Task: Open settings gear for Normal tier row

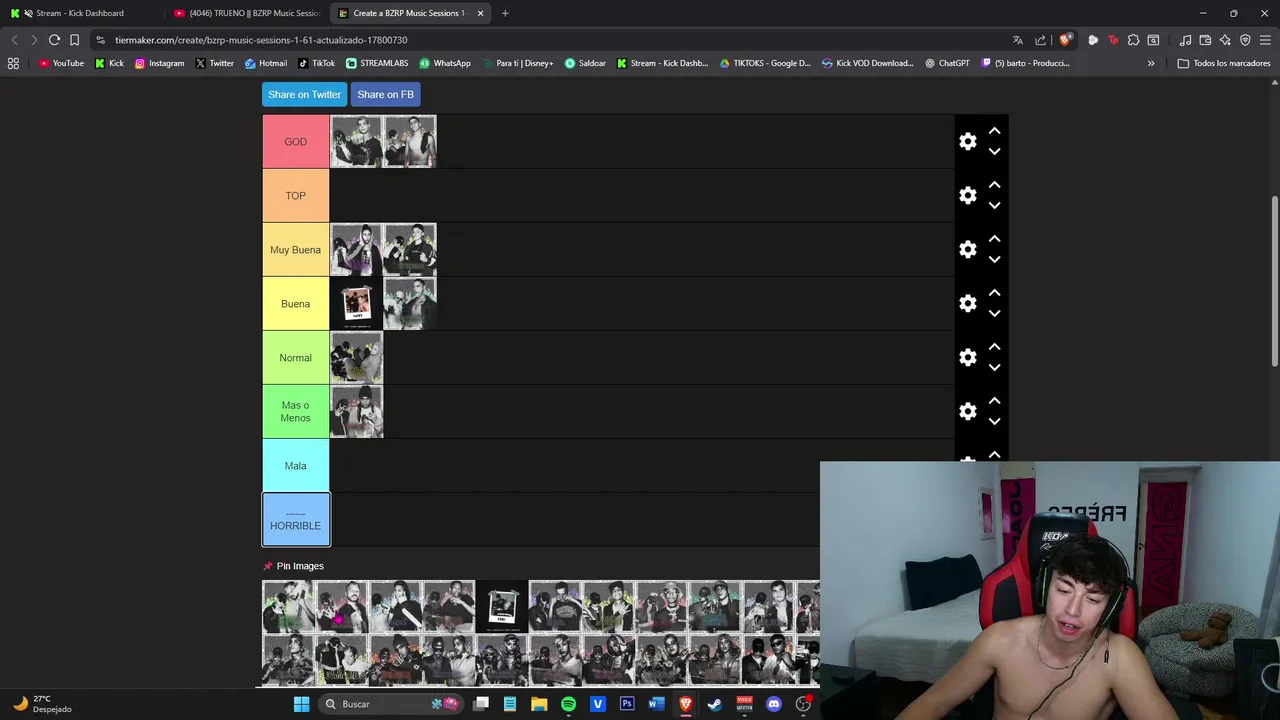Action: pos(967,358)
